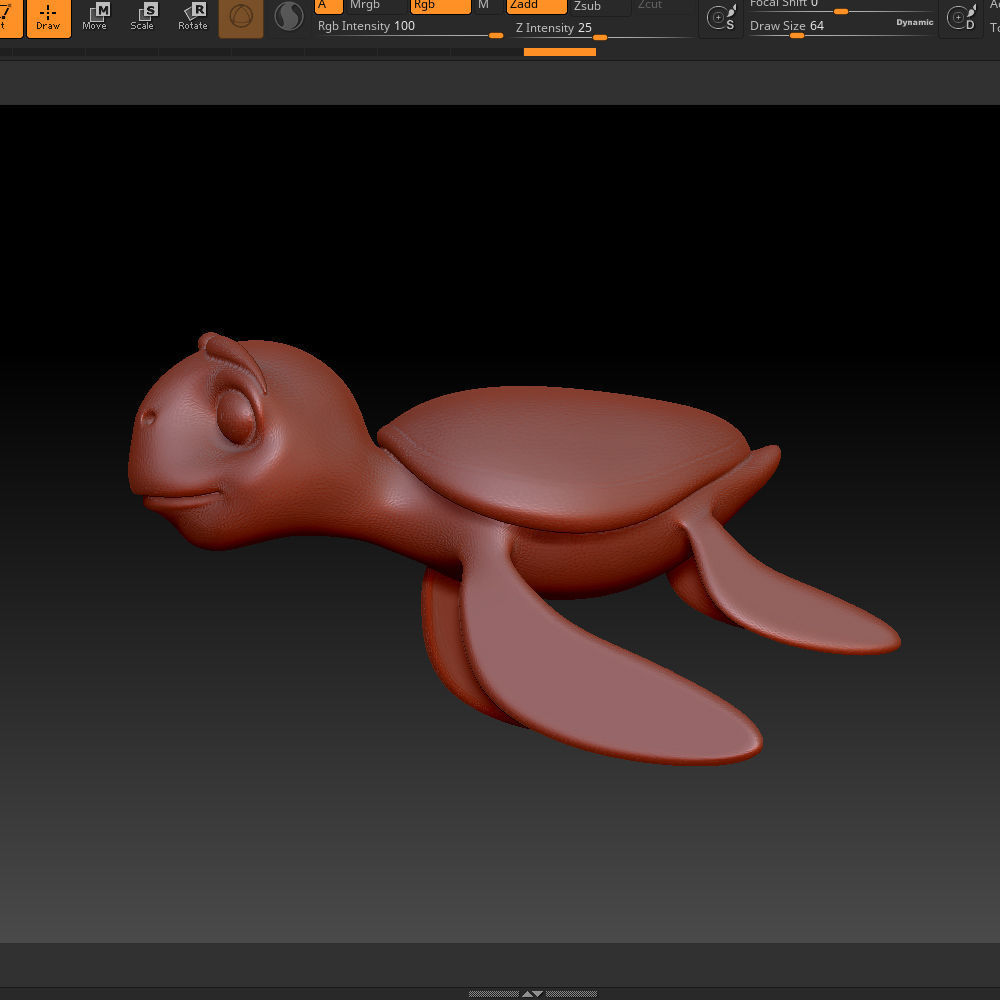1000x1000 pixels.
Task: Adjust the Rgb Intensity slider
Action: click(411, 27)
